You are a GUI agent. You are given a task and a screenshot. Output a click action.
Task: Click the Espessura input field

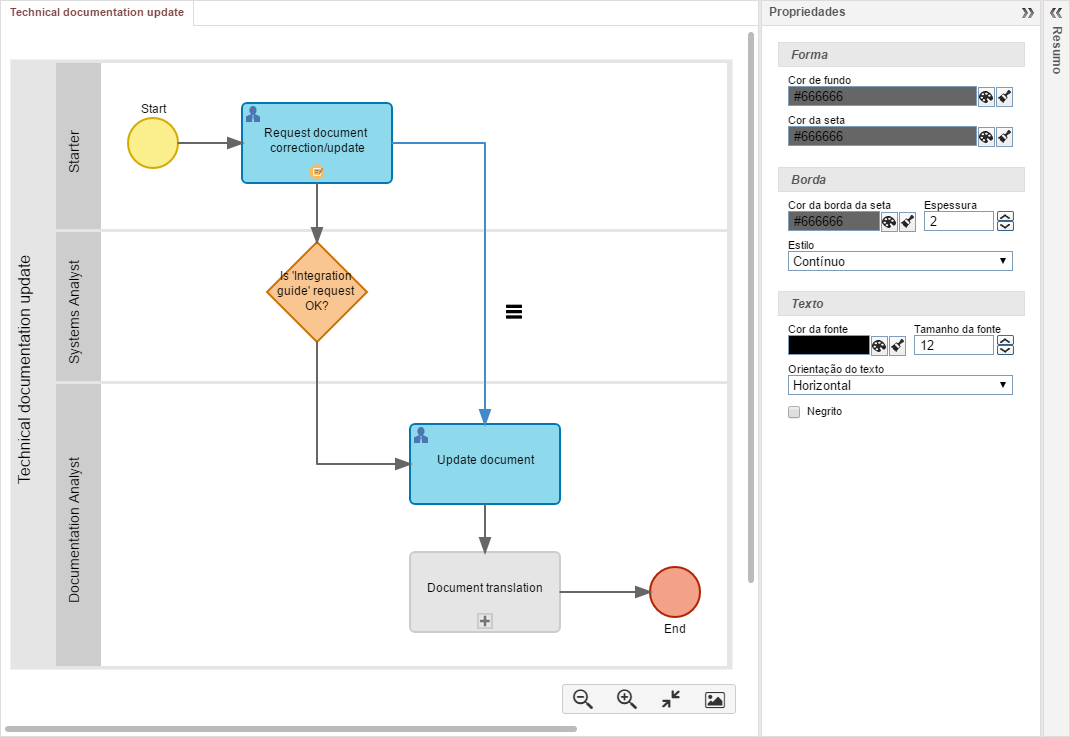[x=959, y=221]
